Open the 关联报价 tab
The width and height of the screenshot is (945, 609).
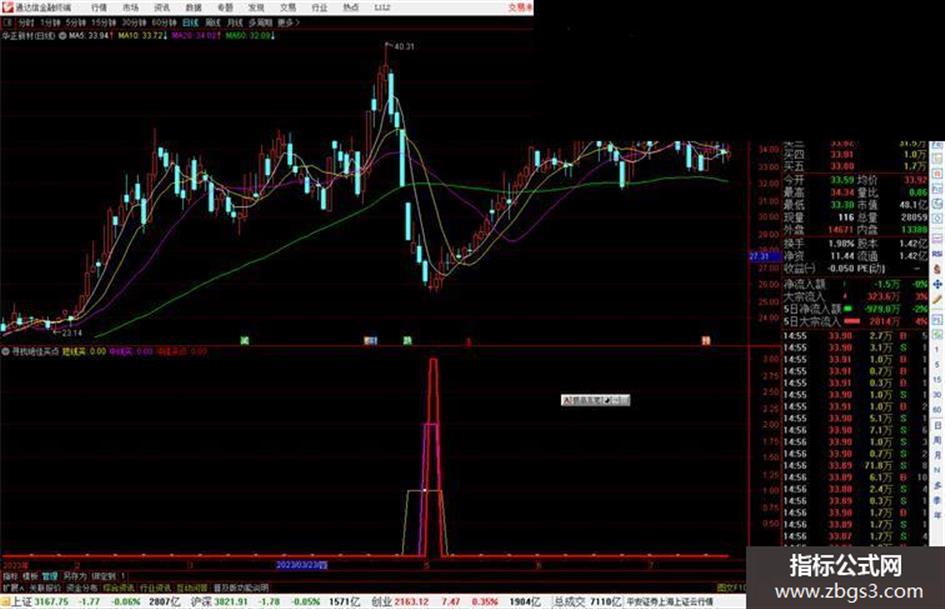tap(45, 588)
